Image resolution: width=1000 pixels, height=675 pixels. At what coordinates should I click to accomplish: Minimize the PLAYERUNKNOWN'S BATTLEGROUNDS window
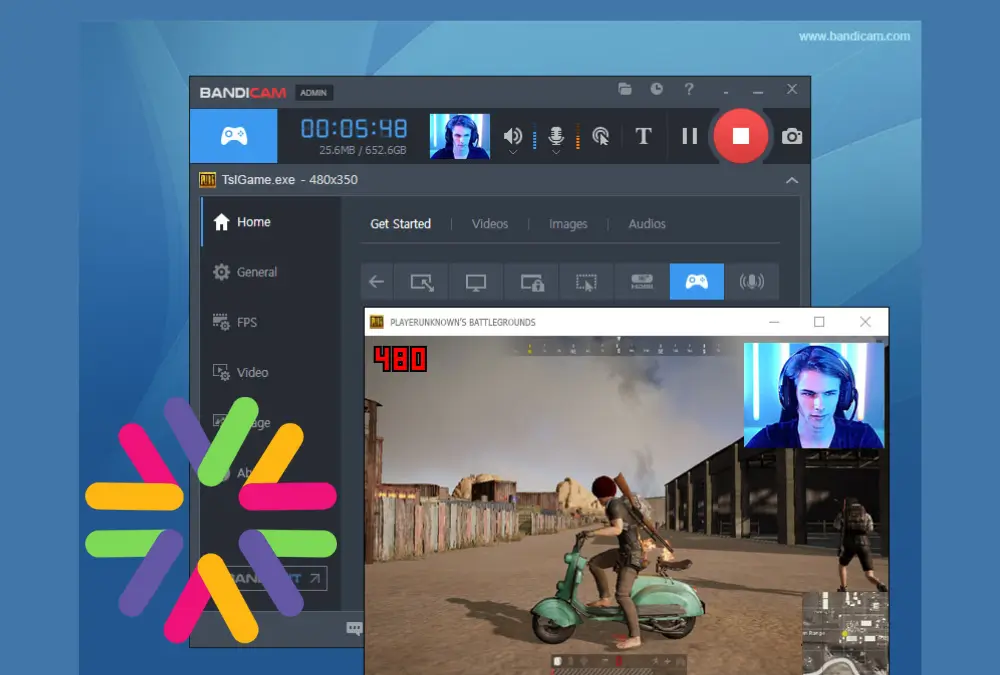(x=774, y=322)
